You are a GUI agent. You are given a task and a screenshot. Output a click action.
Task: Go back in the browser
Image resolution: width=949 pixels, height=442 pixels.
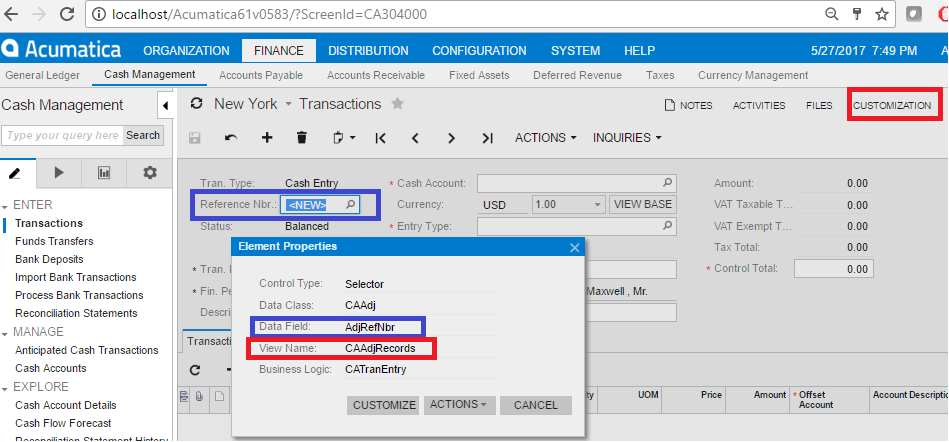coord(11,14)
